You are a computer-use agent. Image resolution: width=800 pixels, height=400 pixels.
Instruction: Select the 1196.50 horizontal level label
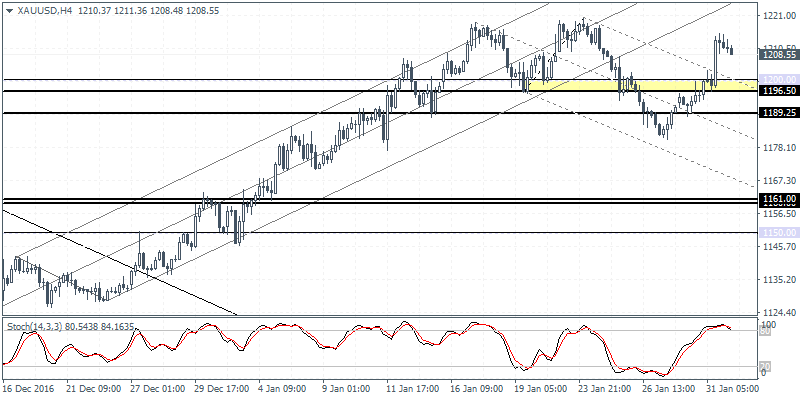point(777,91)
